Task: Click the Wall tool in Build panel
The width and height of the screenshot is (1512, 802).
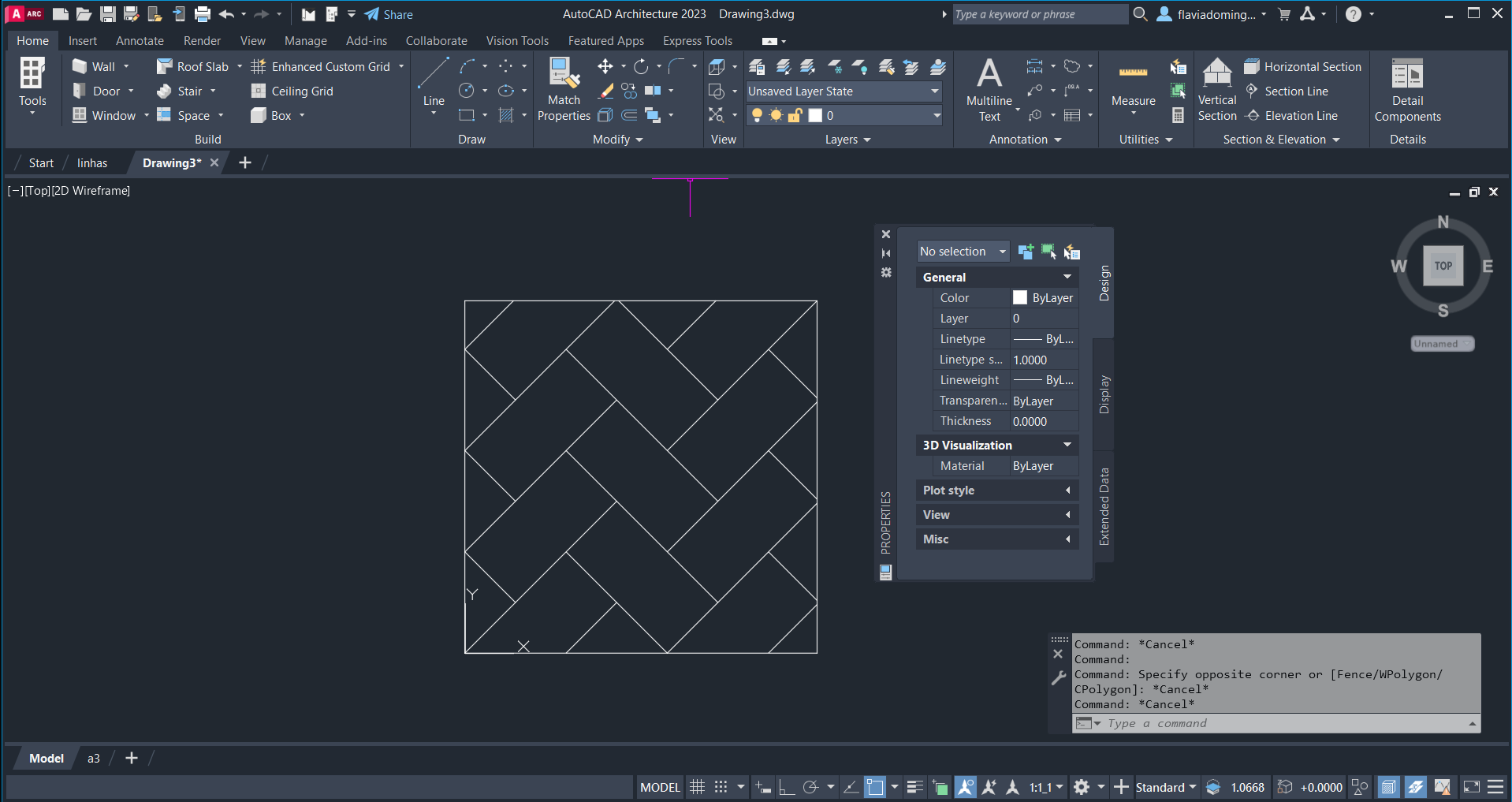Action: [95, 67]
